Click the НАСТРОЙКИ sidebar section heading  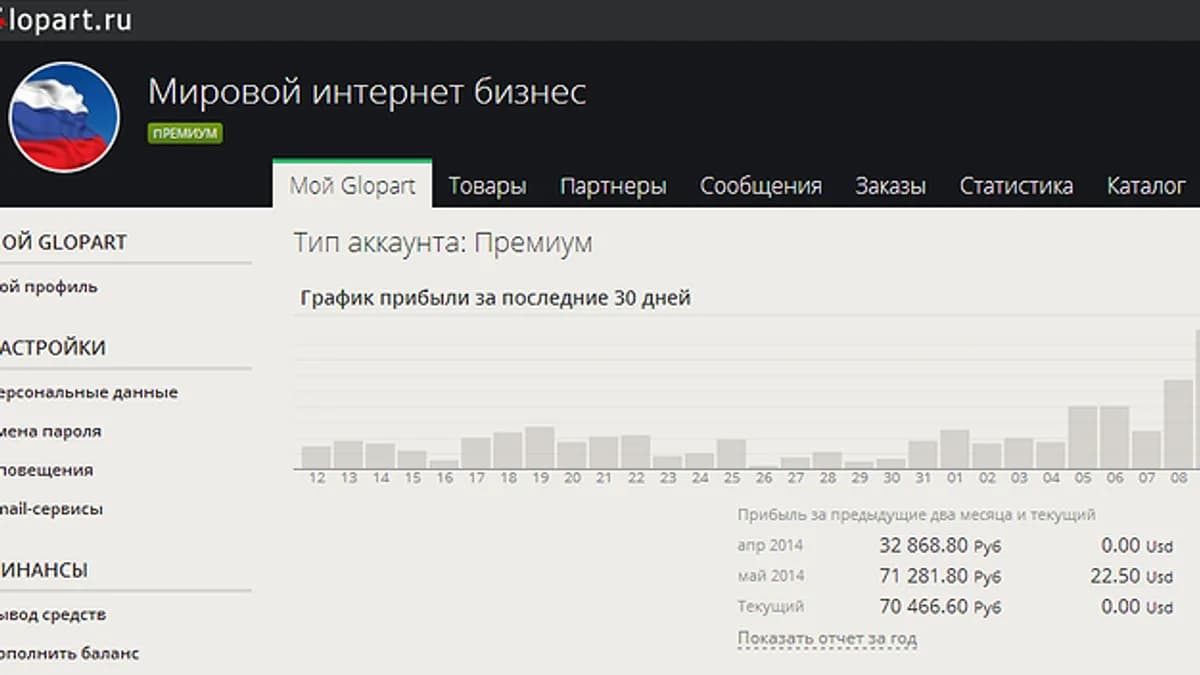53,348
